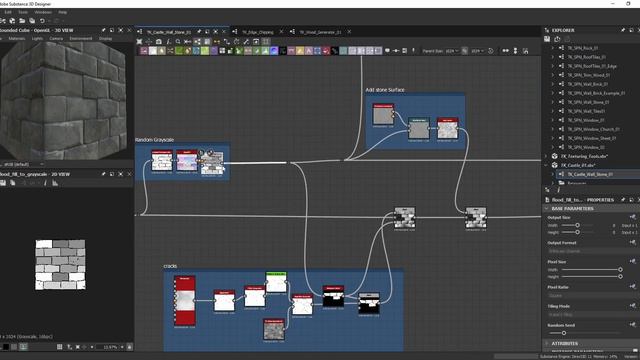Click the magnifier search icon in graph toolbar
This screenshot has height=360, width=640.
pyautogui.click(x=178, y=41)
